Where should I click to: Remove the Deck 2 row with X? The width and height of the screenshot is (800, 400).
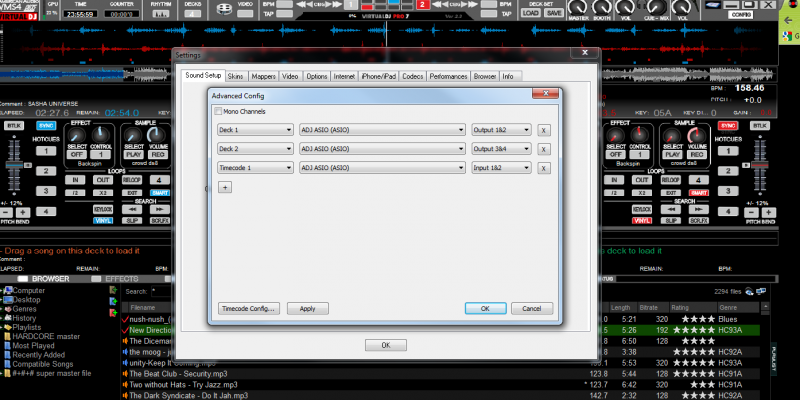click(x=543, y=149)
